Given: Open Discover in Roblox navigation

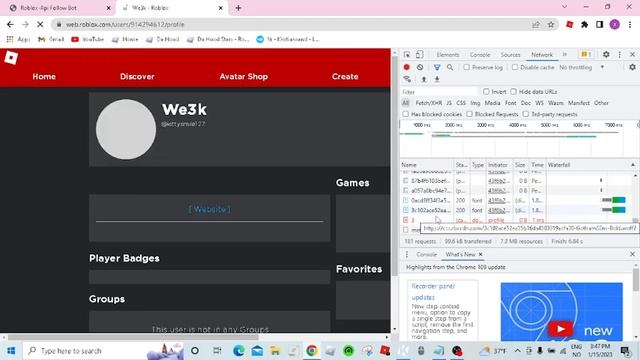Looking at the screenshot, I should 137,77.
